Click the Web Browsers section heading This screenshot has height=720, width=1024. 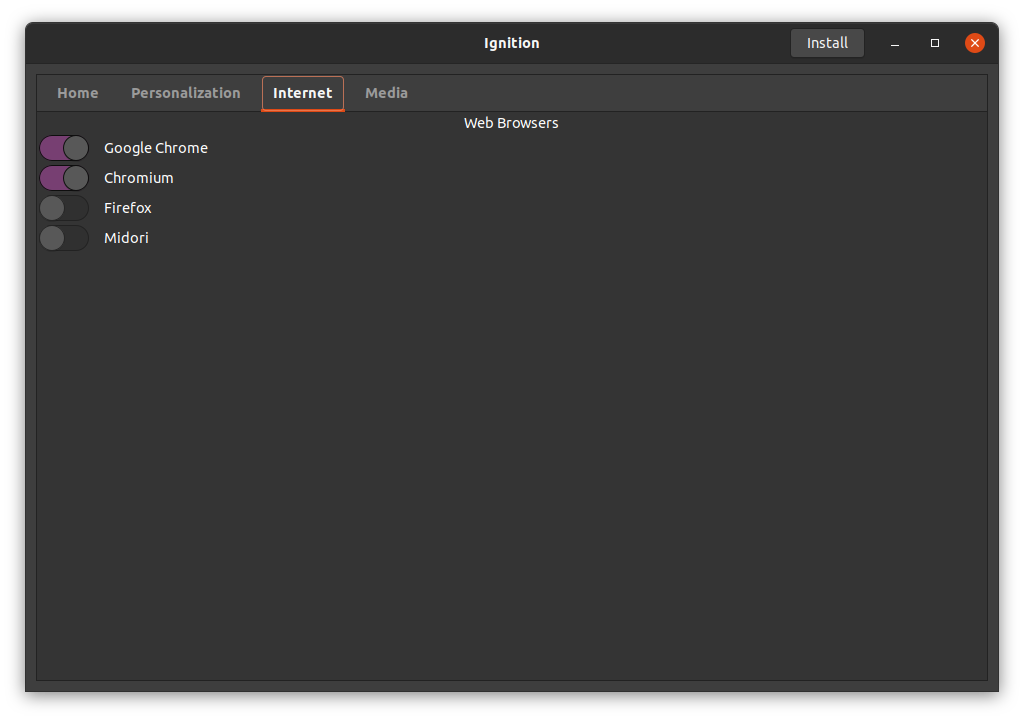point(511,122)
